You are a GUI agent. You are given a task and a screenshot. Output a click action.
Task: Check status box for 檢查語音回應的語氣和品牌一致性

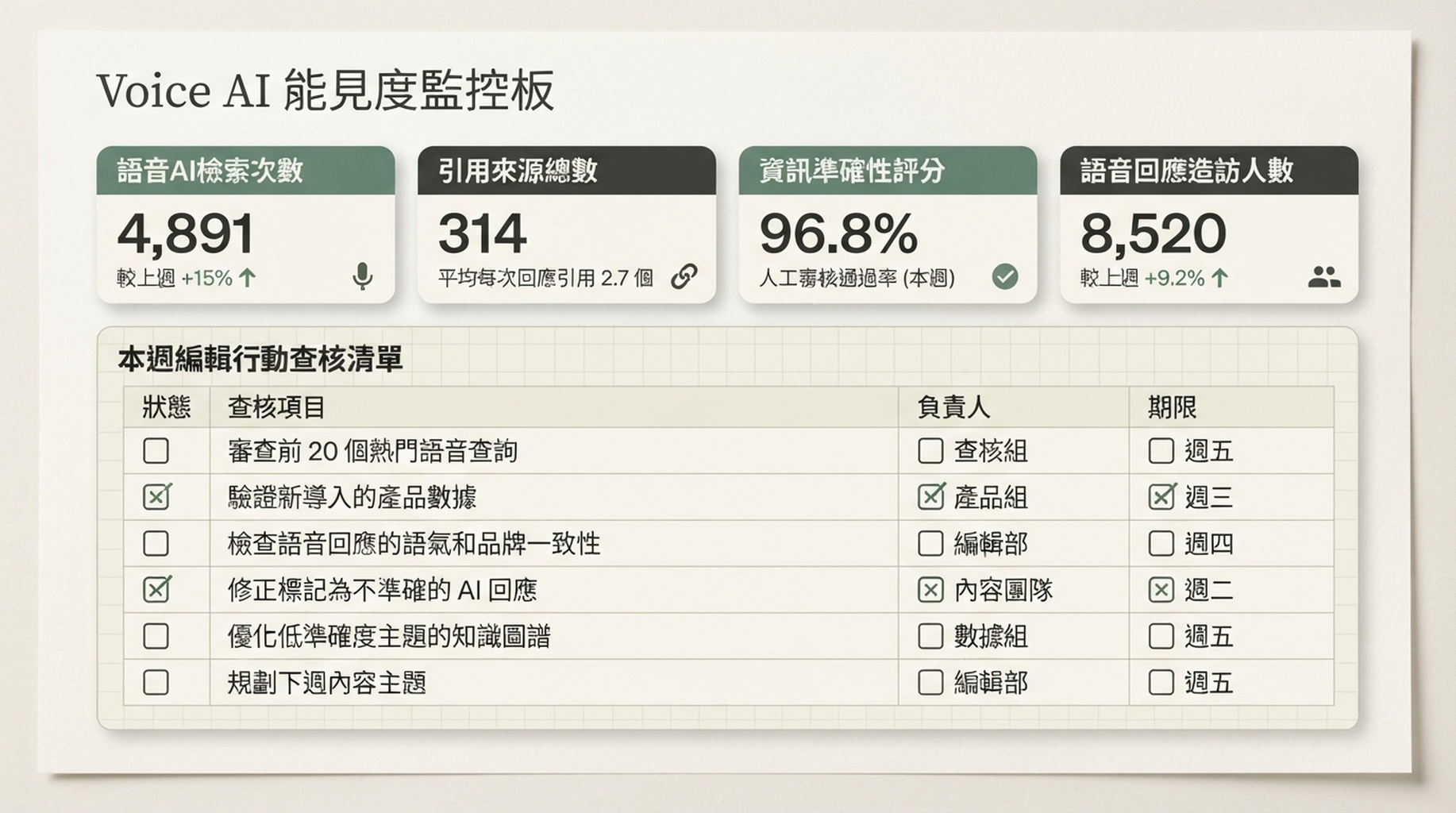(156, 544)
